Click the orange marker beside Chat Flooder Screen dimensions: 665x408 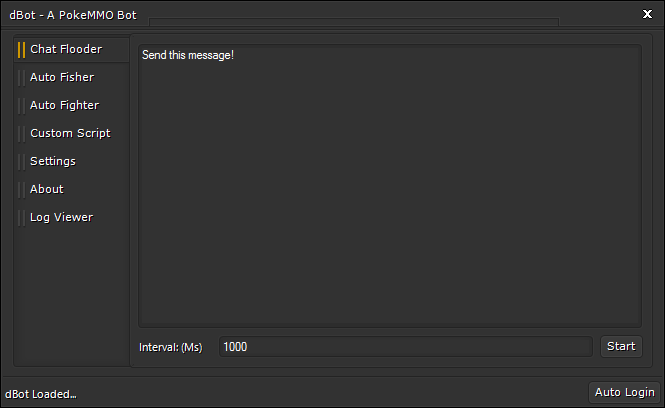(x=22, y=50)
